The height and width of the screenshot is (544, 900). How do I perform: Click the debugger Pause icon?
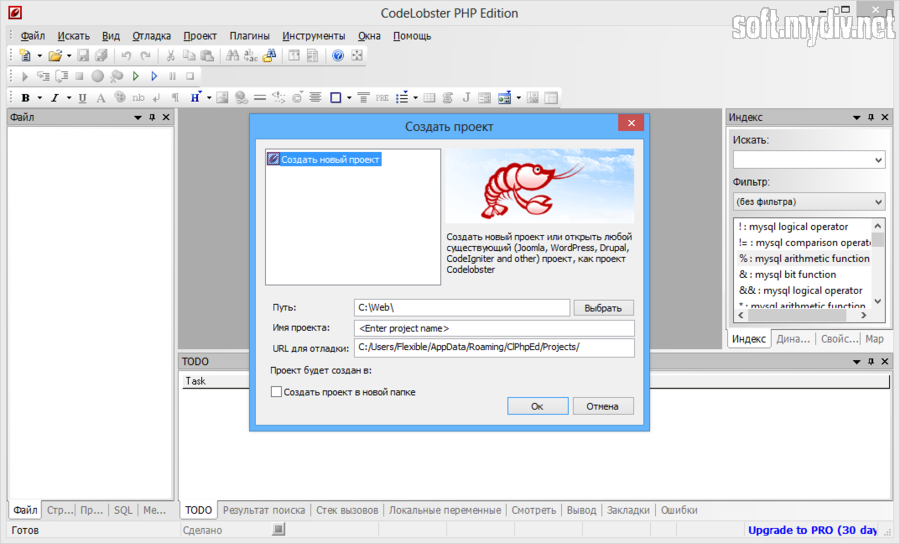click(172, 76)
